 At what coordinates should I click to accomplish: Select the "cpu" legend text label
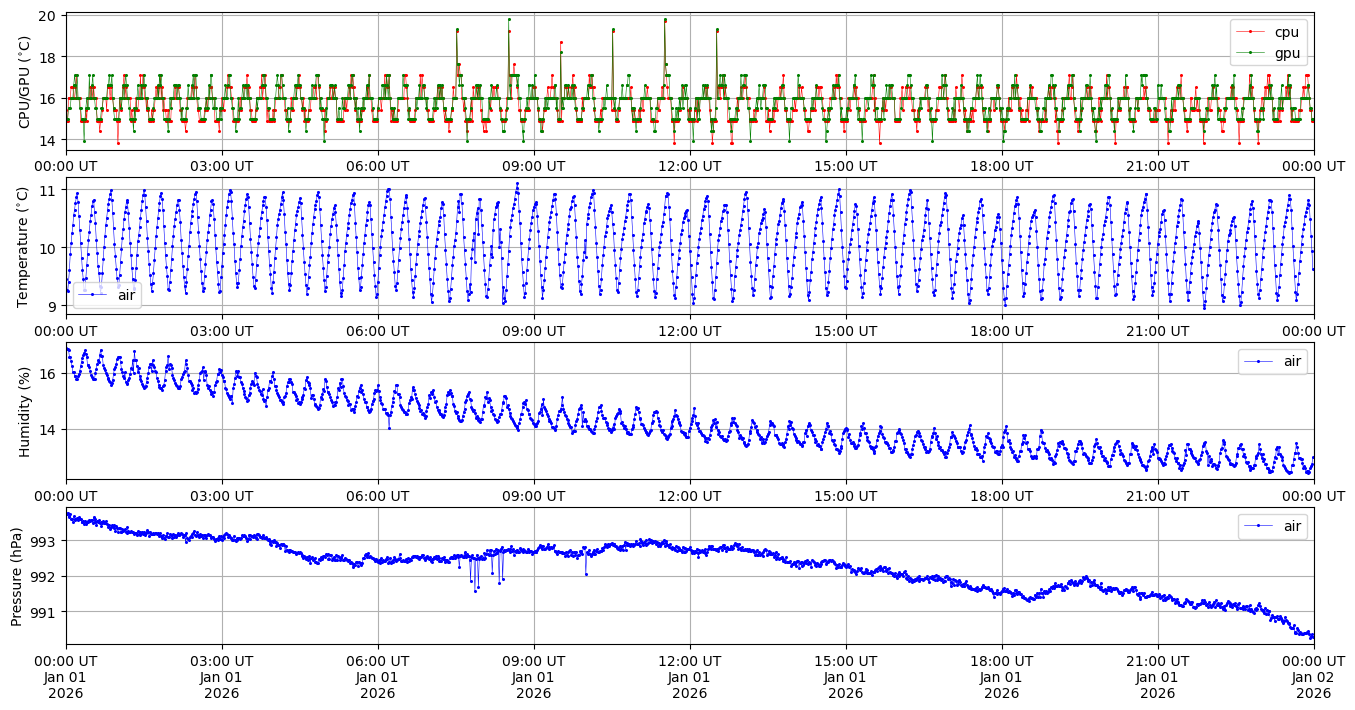(x=1287, y=32)
